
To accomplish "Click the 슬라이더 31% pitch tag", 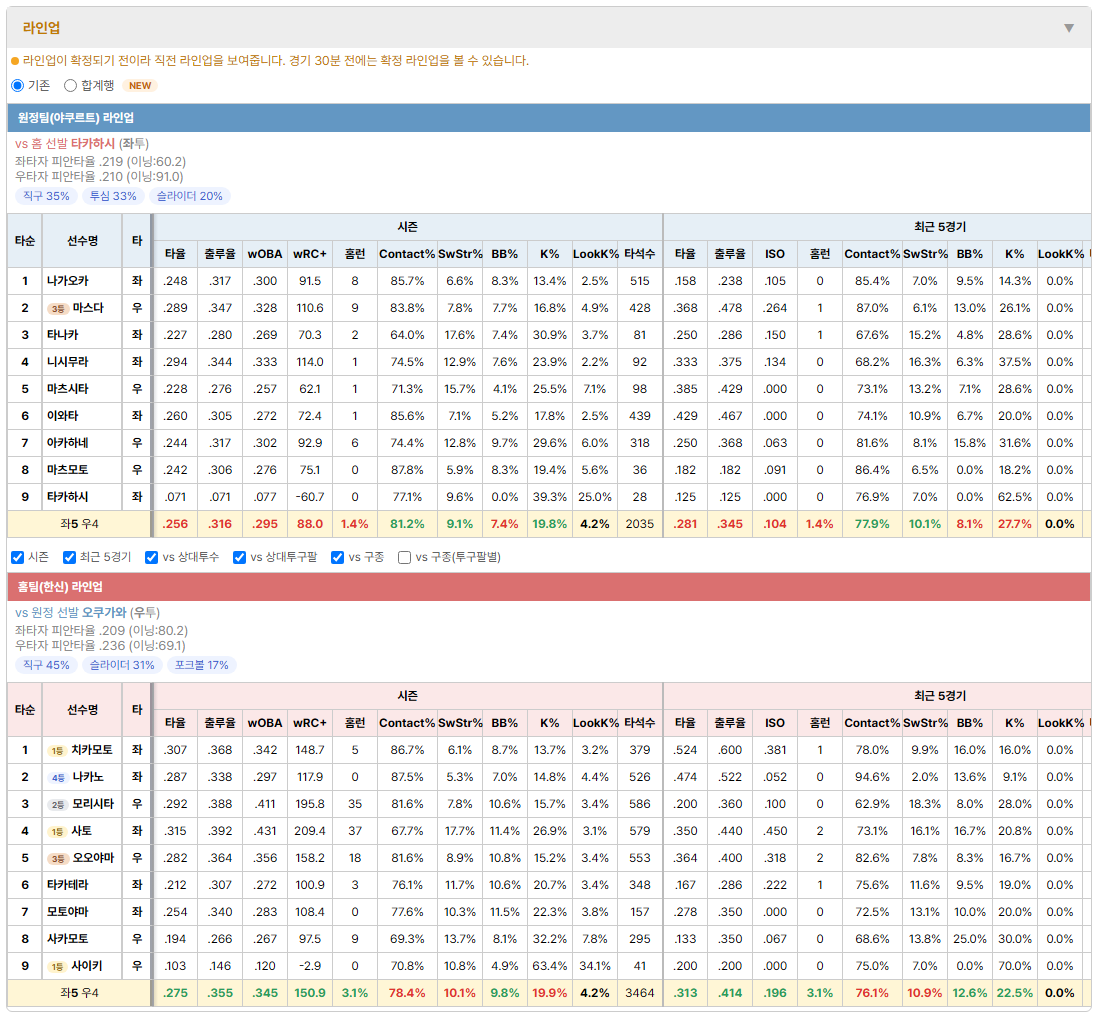I will [122, 665].
